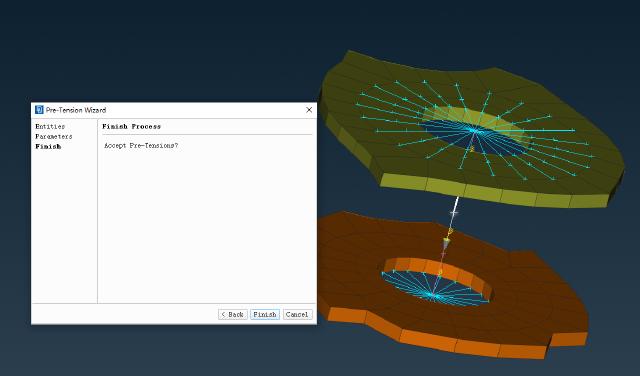
Task: Select the bold Finish step in sidebar
Action: [48, 147]
